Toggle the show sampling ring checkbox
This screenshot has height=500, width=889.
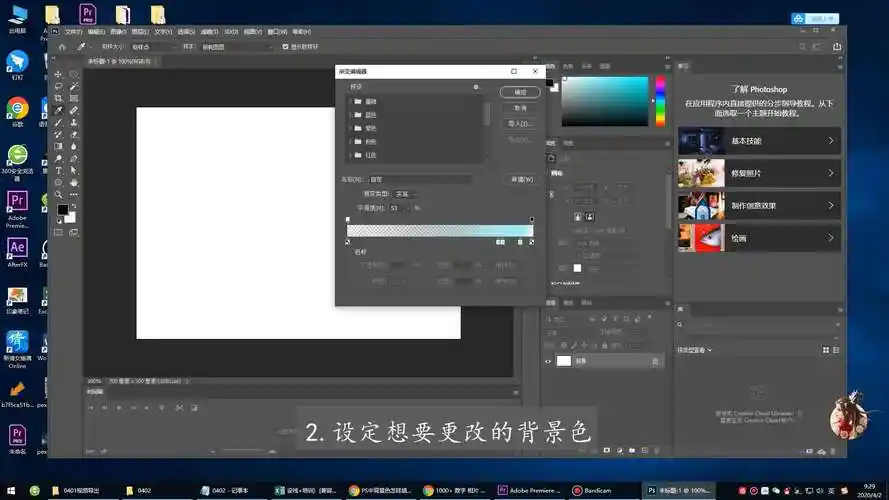click(x=286, y=46)
